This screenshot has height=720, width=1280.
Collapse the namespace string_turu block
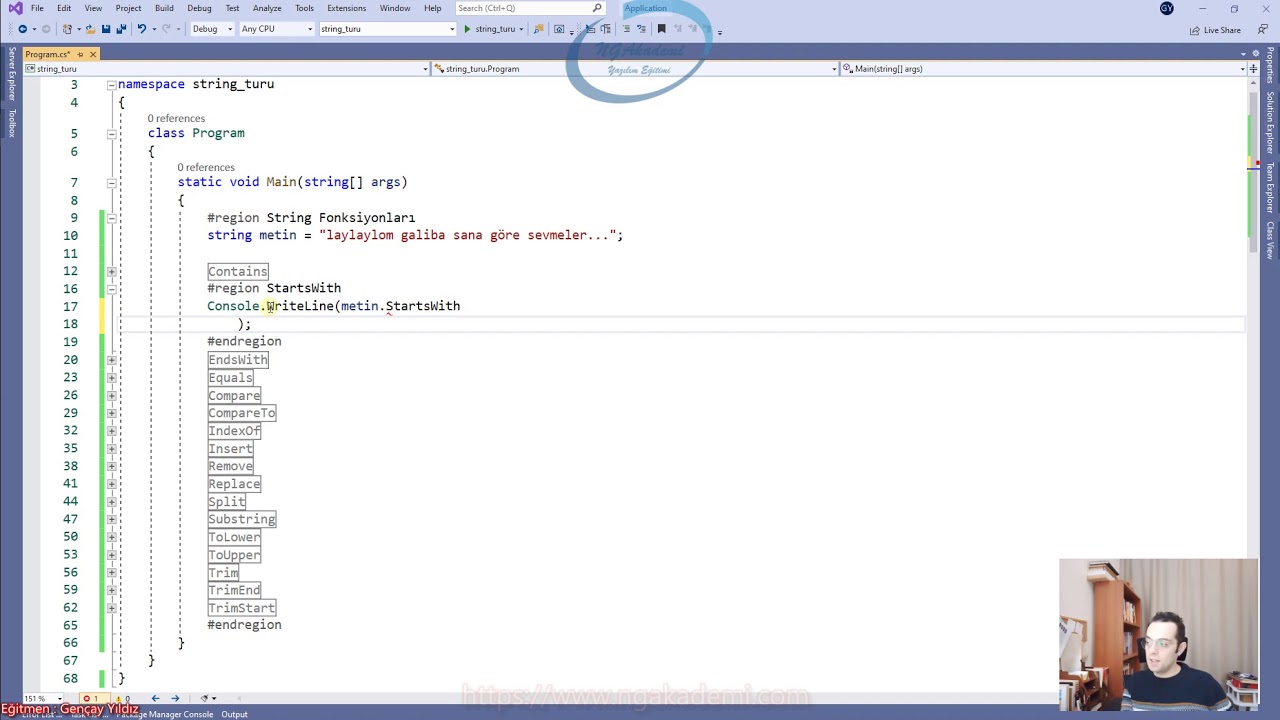coord(111,85)
